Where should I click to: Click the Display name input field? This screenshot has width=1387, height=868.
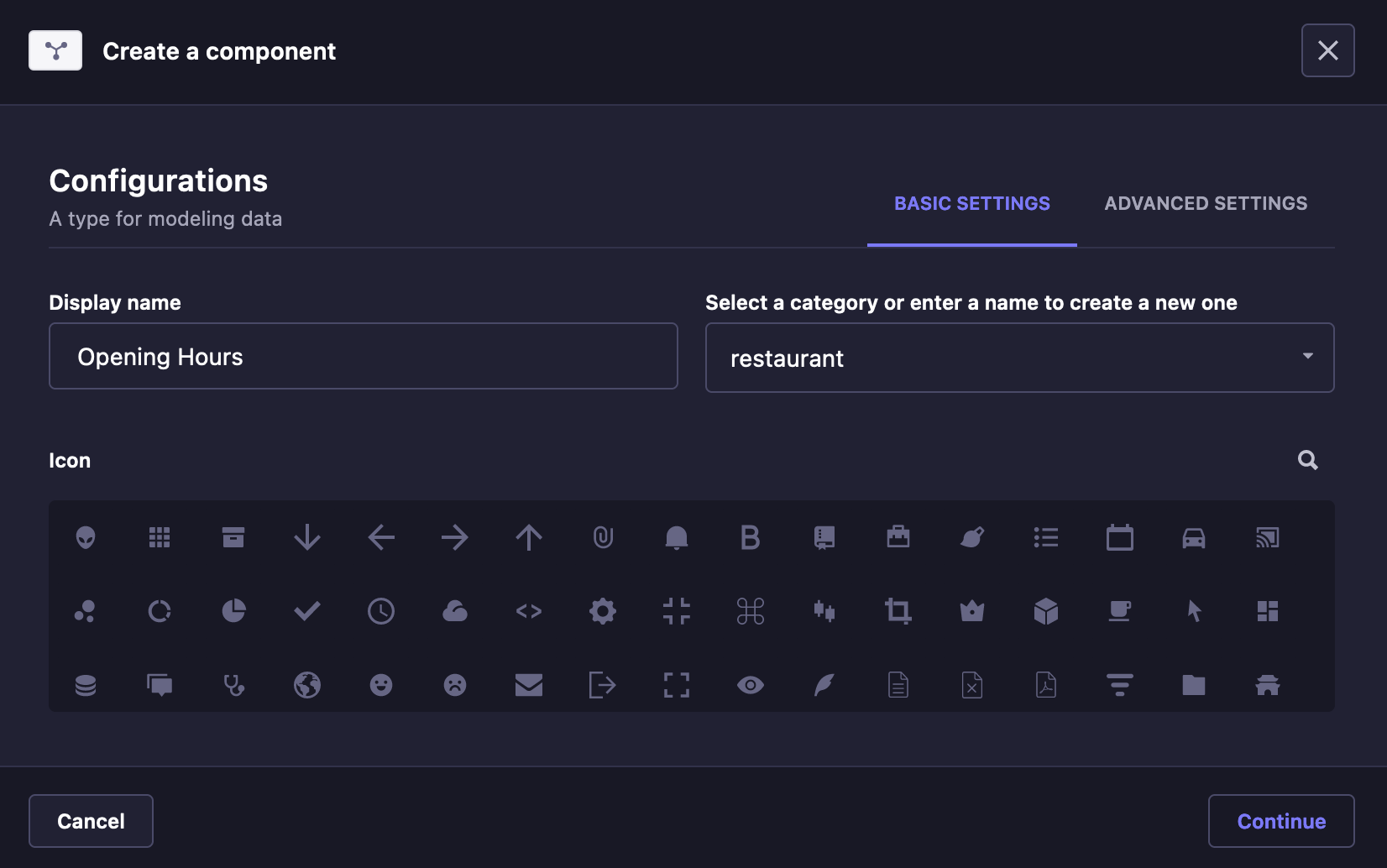[x=363, y=356]
